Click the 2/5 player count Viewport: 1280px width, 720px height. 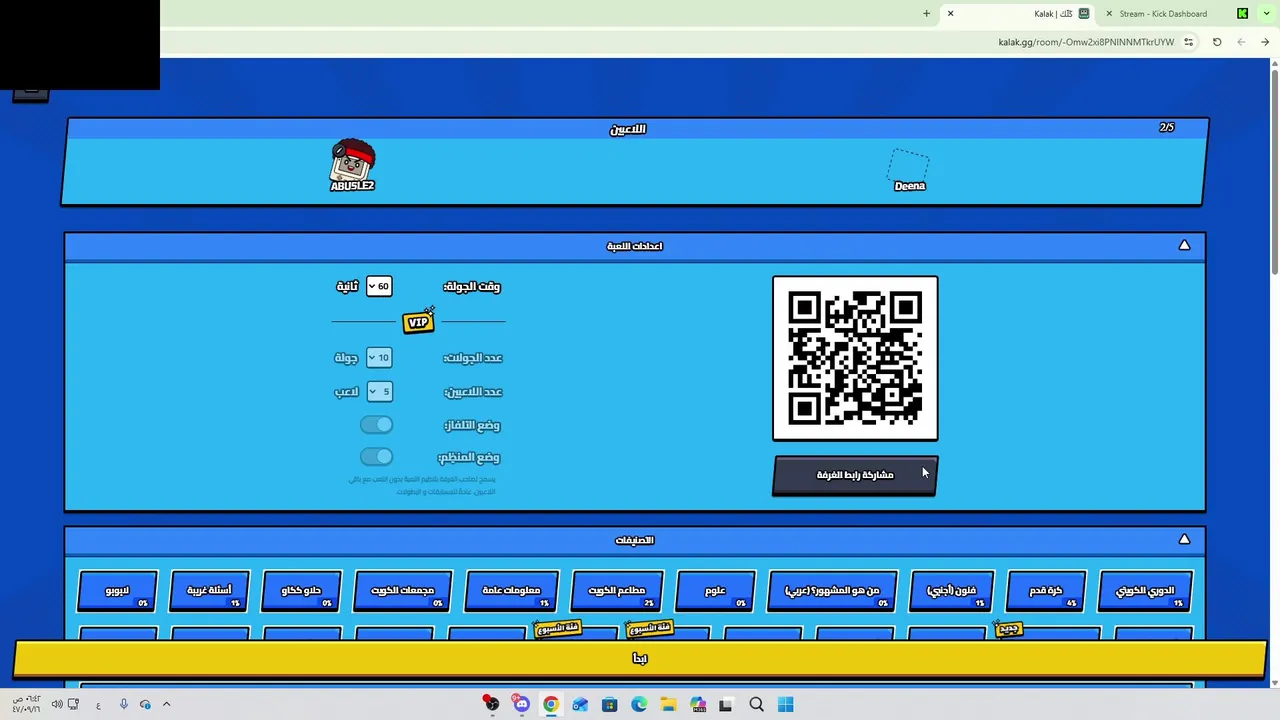(1167, 127)
